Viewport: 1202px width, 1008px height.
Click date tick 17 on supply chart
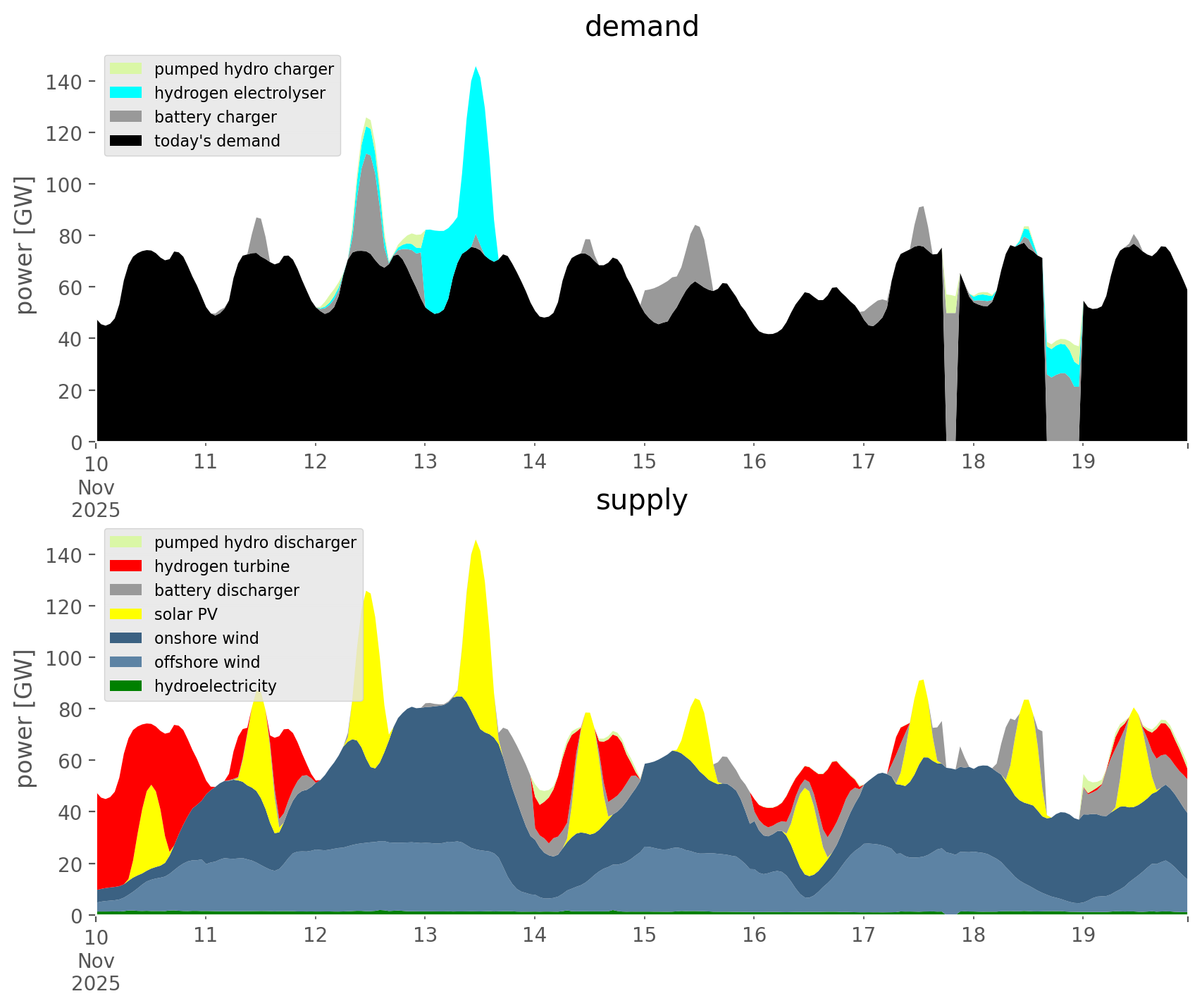(863, 935)
